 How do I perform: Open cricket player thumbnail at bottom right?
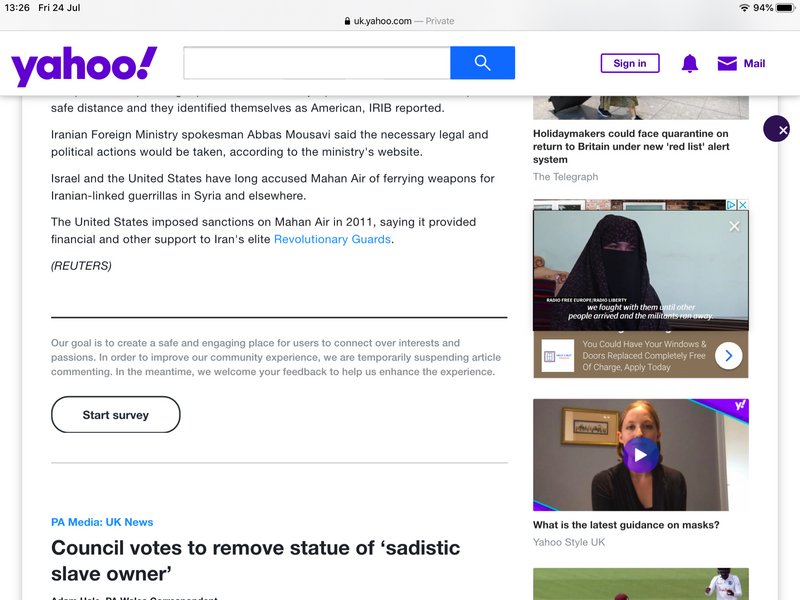[641, 584]
